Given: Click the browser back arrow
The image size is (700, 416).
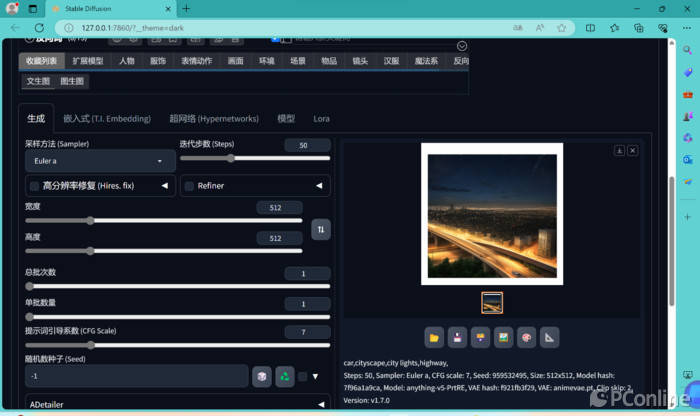Looking at the screenshot, I should (15, 28).
